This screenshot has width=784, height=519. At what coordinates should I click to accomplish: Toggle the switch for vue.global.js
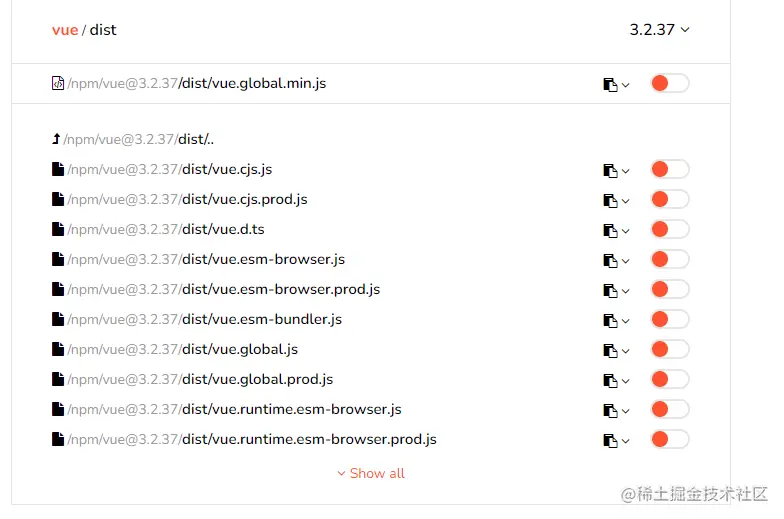[670, 349]
